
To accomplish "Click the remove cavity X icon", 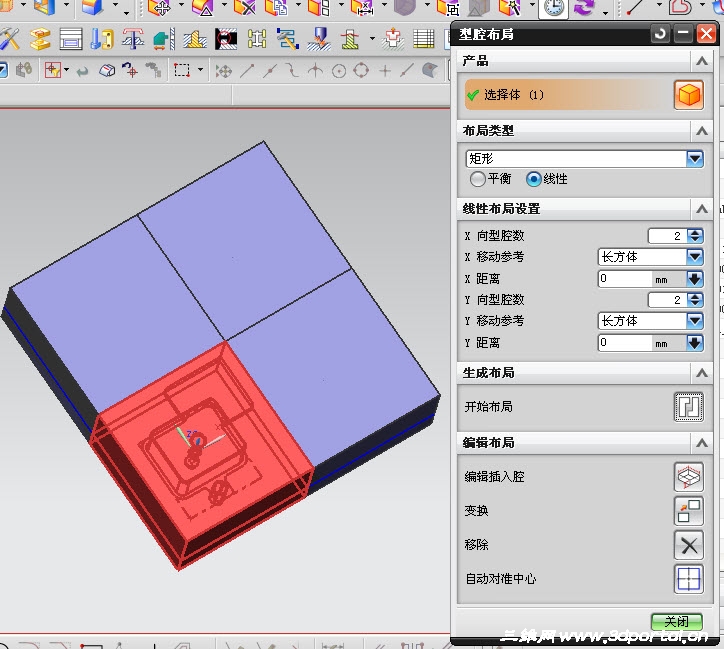I will pos(688,545).
